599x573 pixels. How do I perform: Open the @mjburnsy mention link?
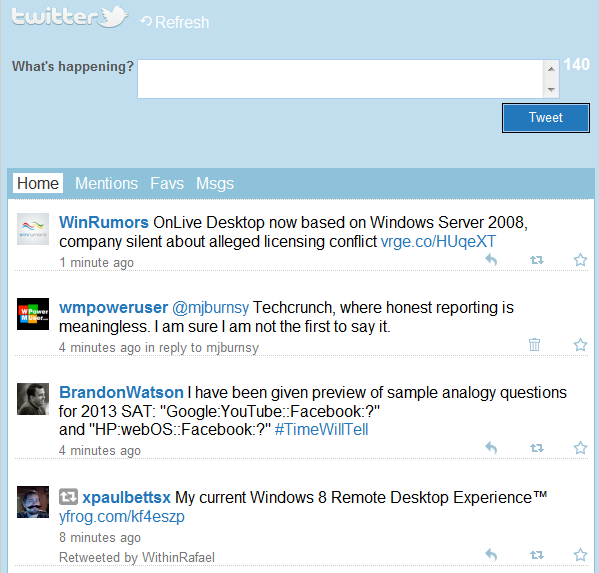tap(210, 308)
